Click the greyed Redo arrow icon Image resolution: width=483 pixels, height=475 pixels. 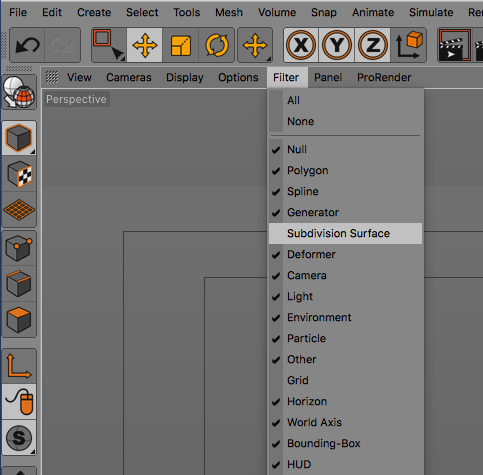(62, 45)
